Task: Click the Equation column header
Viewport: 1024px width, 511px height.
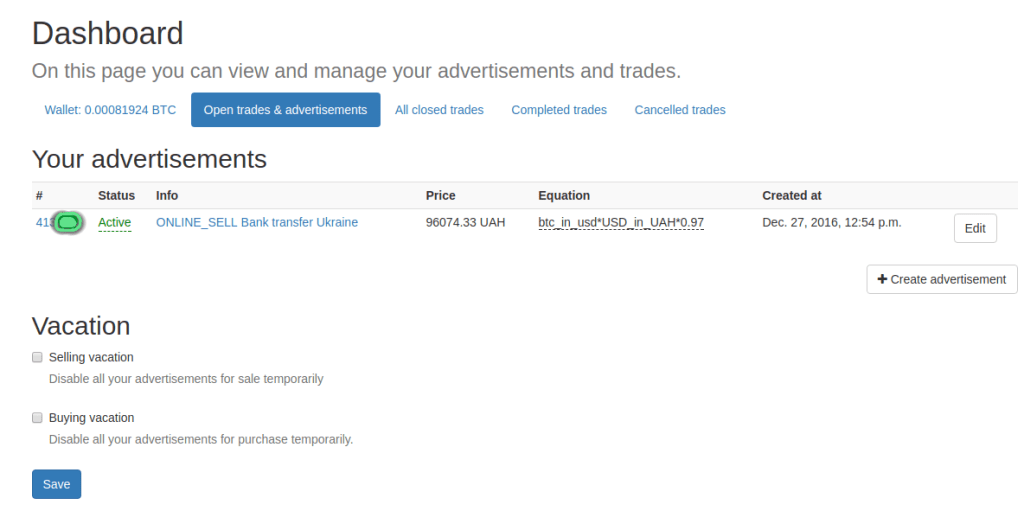Action: click(x=564, y=196)
